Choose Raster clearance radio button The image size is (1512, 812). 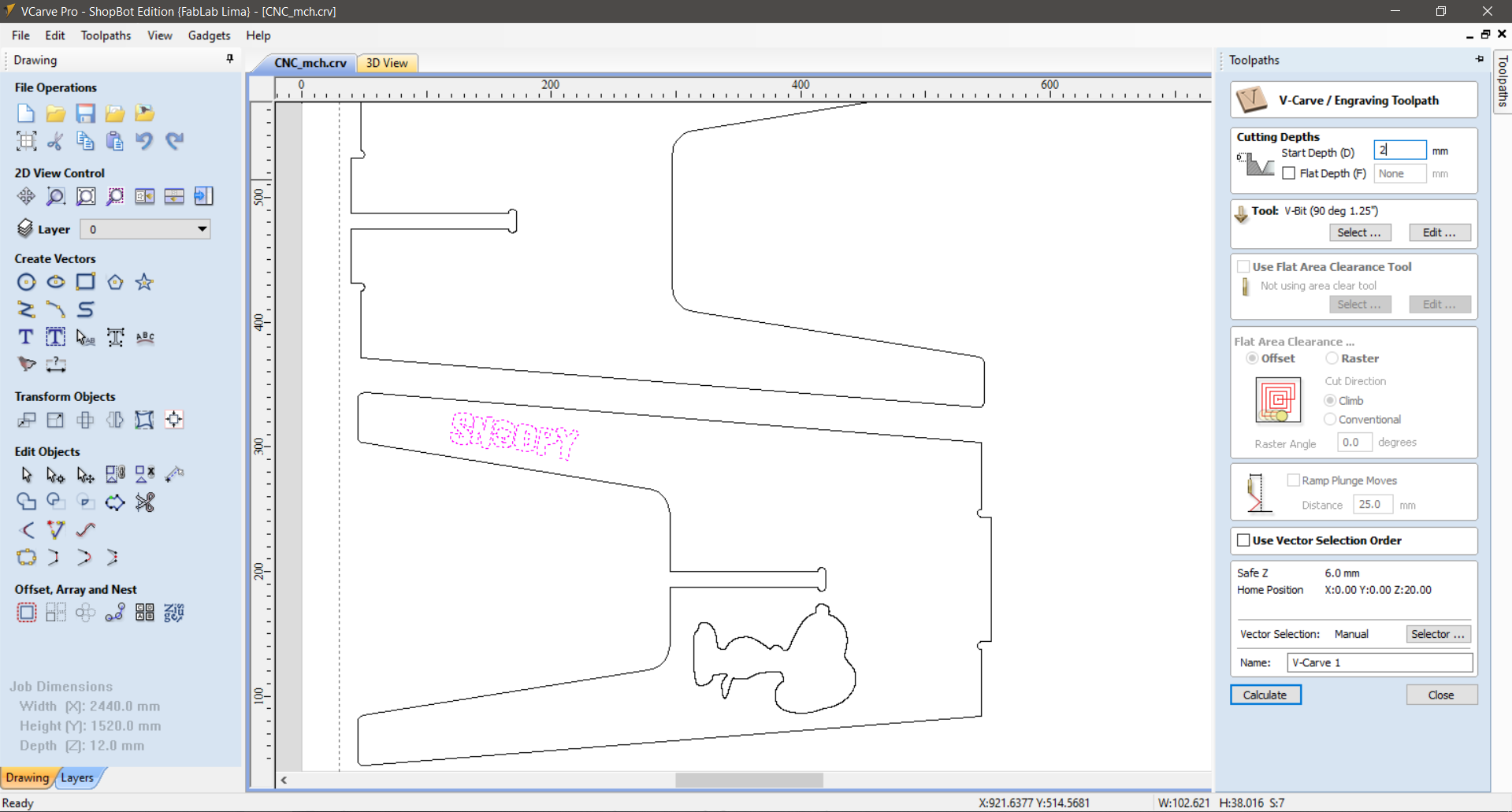pos(1332,358)
